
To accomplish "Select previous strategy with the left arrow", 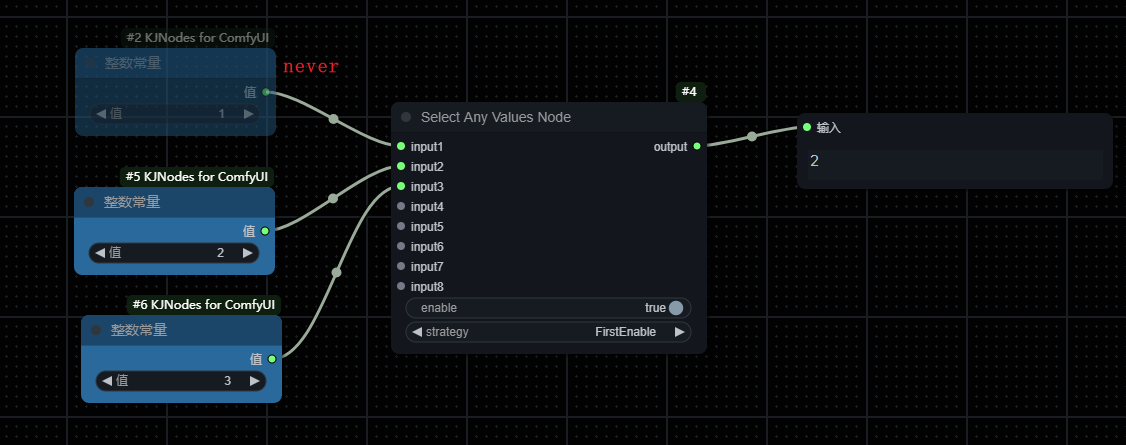I will pyautogui.click(x=416, y=332).
